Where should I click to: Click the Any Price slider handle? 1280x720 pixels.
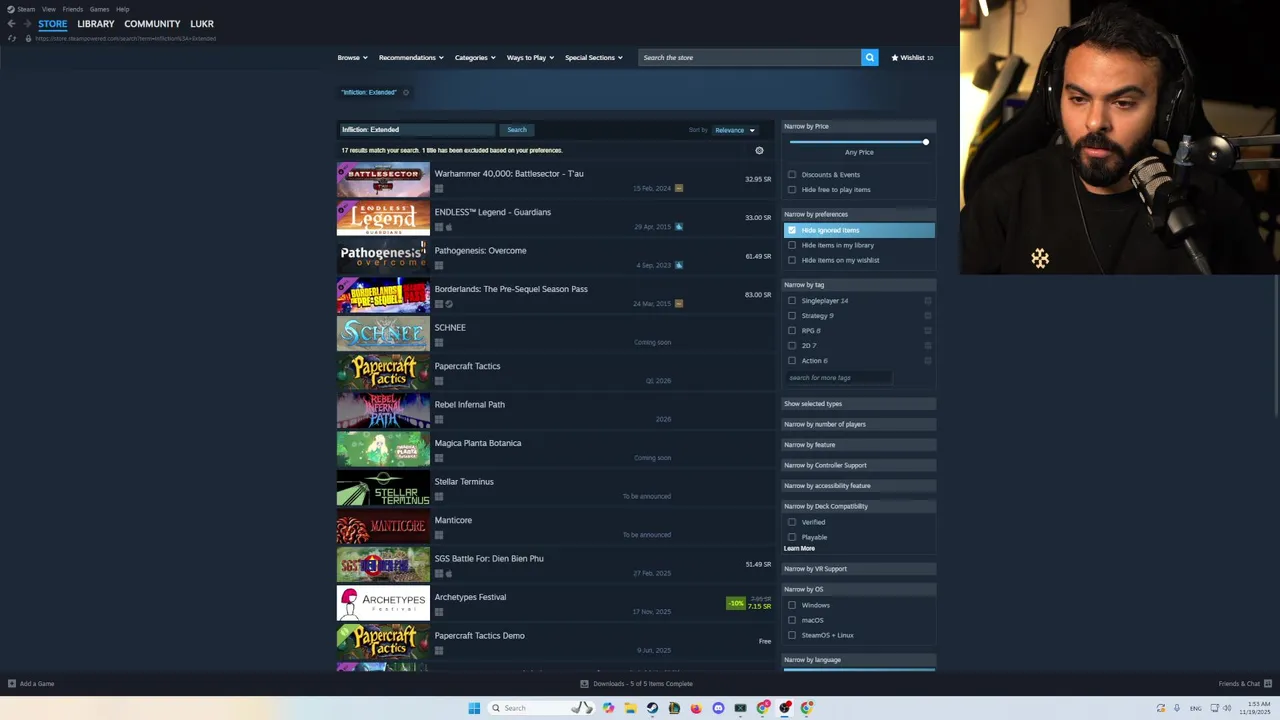[926, 142]
